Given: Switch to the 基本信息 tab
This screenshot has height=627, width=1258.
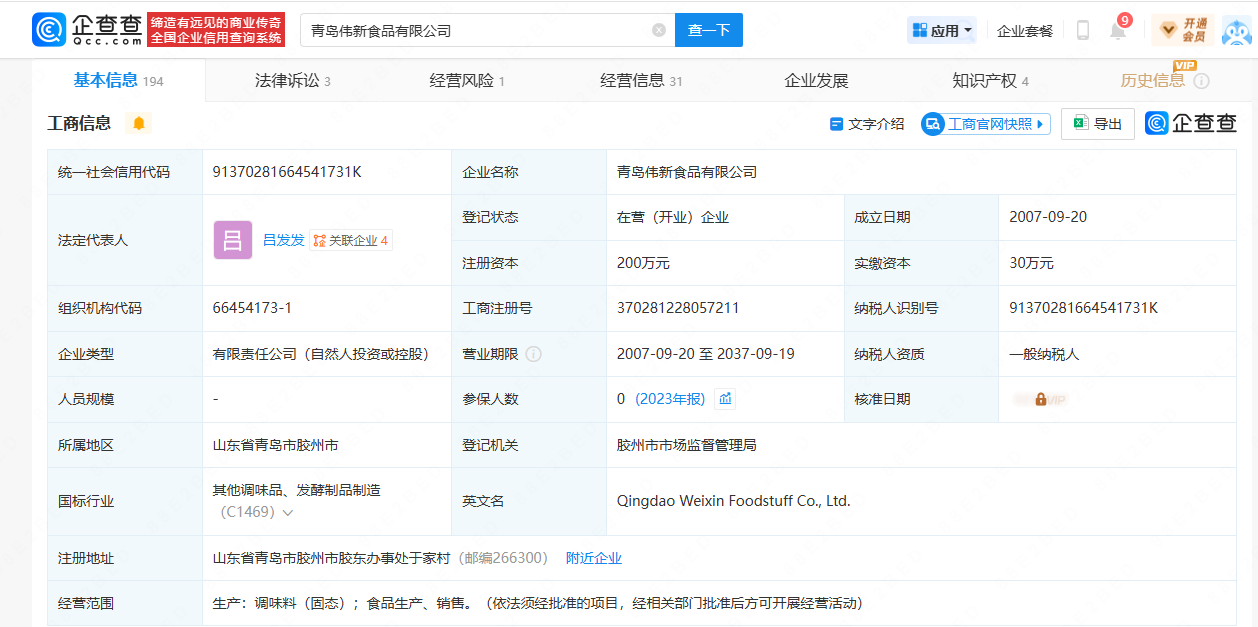Looking at the screenshot, I should (118, 80).
